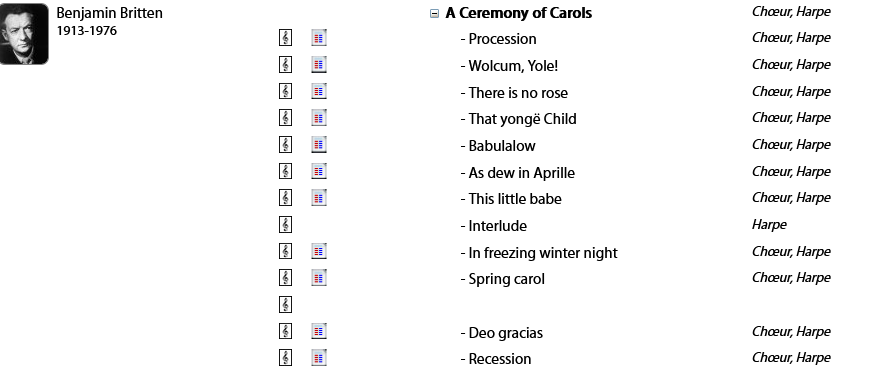The width and height of the screenshot is (880, 372).
Task: Open the sheet music icon for Procession
Action: (285, 38)
